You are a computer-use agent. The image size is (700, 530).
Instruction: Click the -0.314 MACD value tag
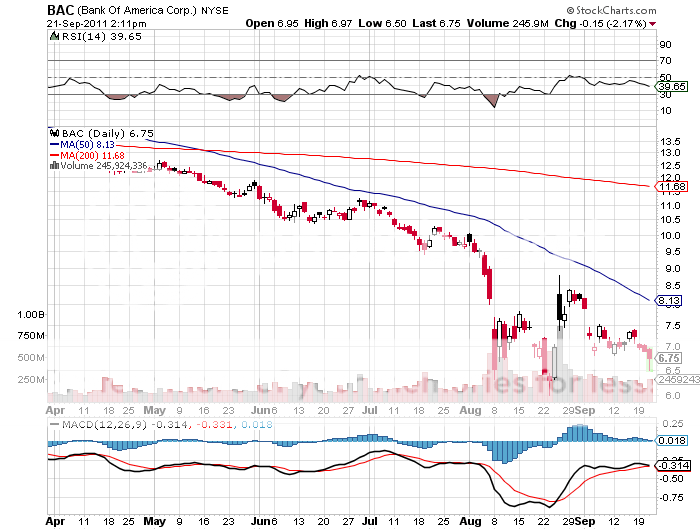668,466
